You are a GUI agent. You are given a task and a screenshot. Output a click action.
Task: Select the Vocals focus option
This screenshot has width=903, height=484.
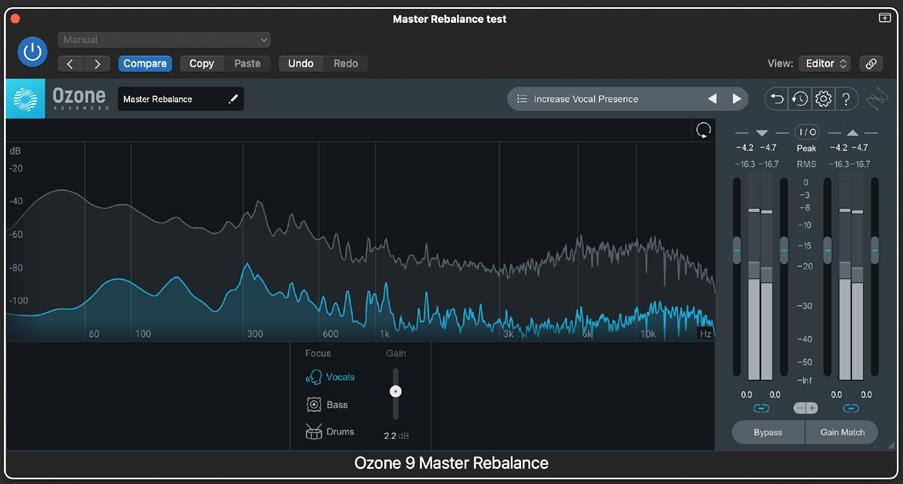pos(330,377)
